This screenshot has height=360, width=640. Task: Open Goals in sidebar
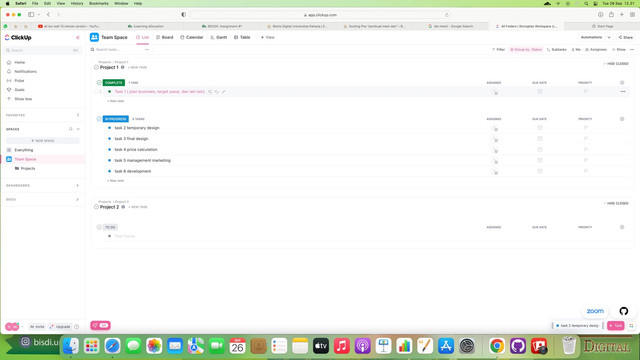pos(19,90)
